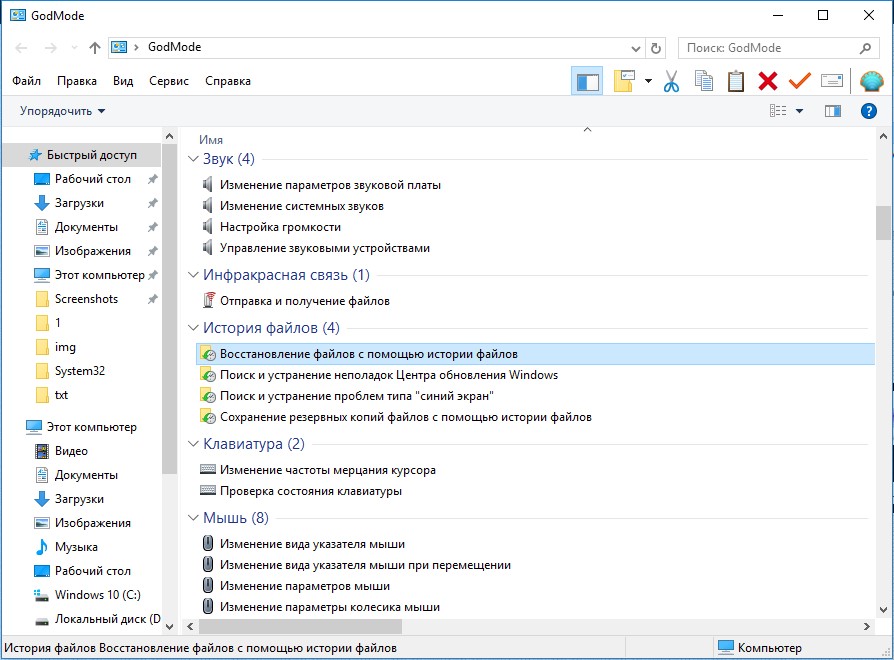Open the recent locations dropdown arrow

point(74,48)
